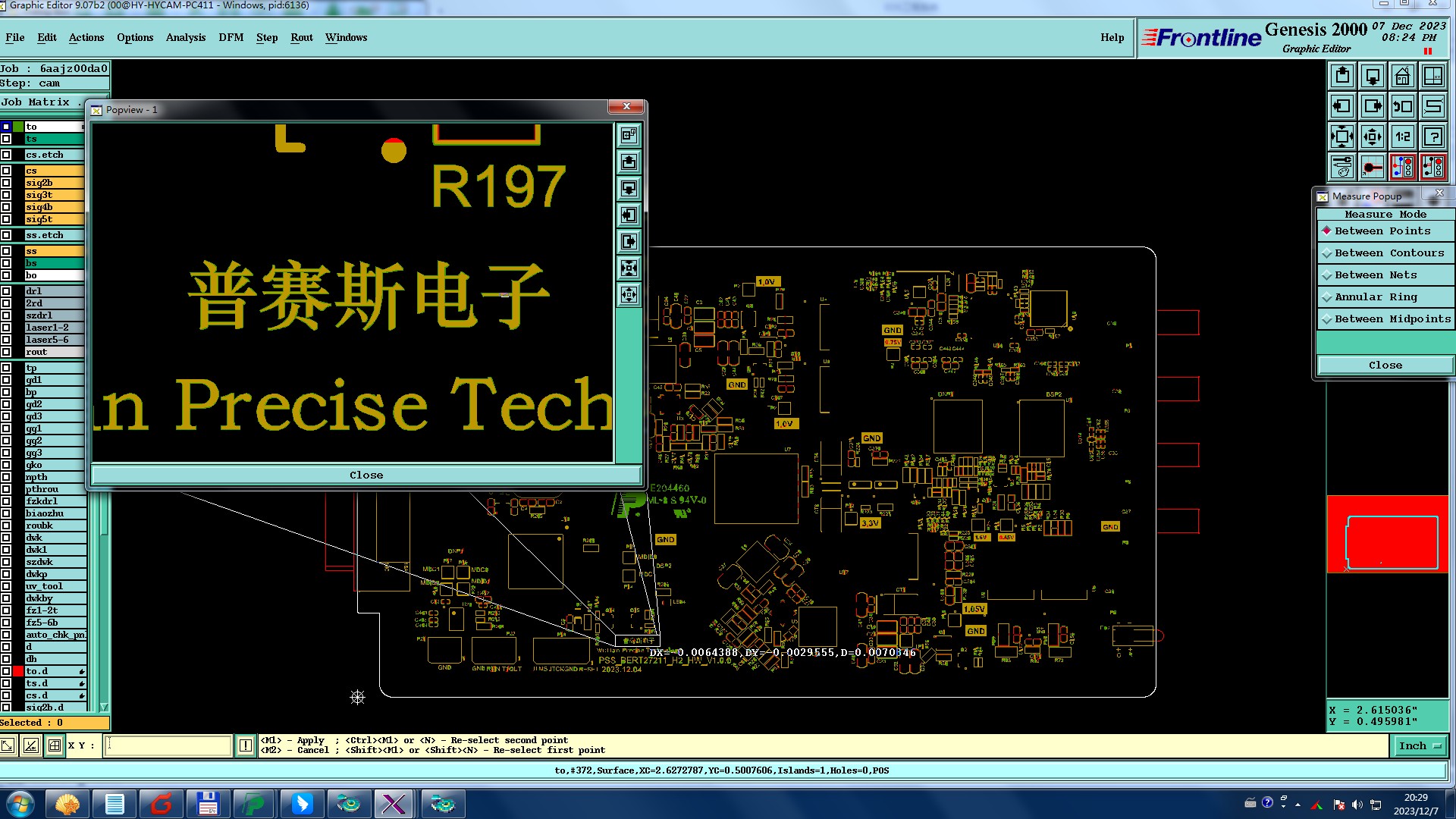This screenshot has height=819, width=1456.
Task: Click the question mark frame icon
Action: [x=1432, y=137]
